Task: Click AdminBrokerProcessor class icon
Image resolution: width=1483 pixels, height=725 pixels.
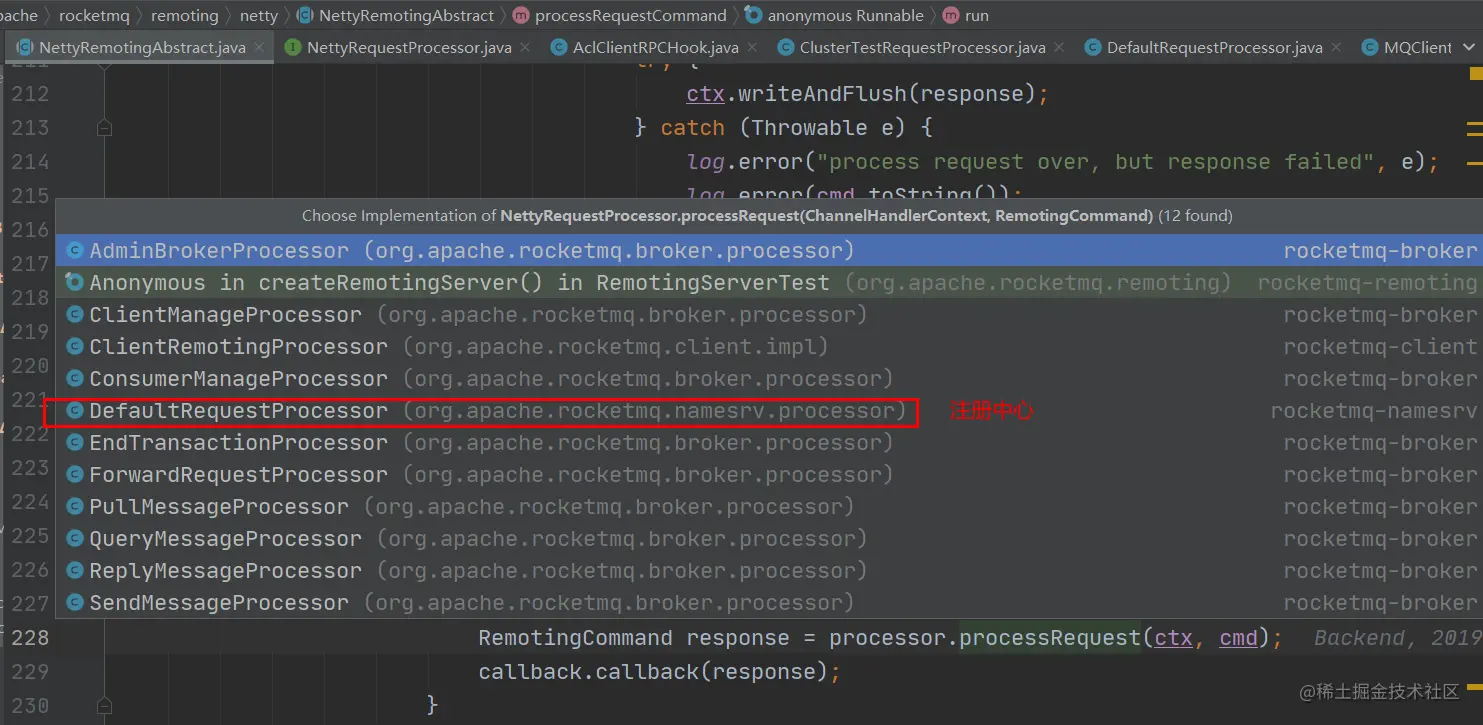Action: click(74, 250)
